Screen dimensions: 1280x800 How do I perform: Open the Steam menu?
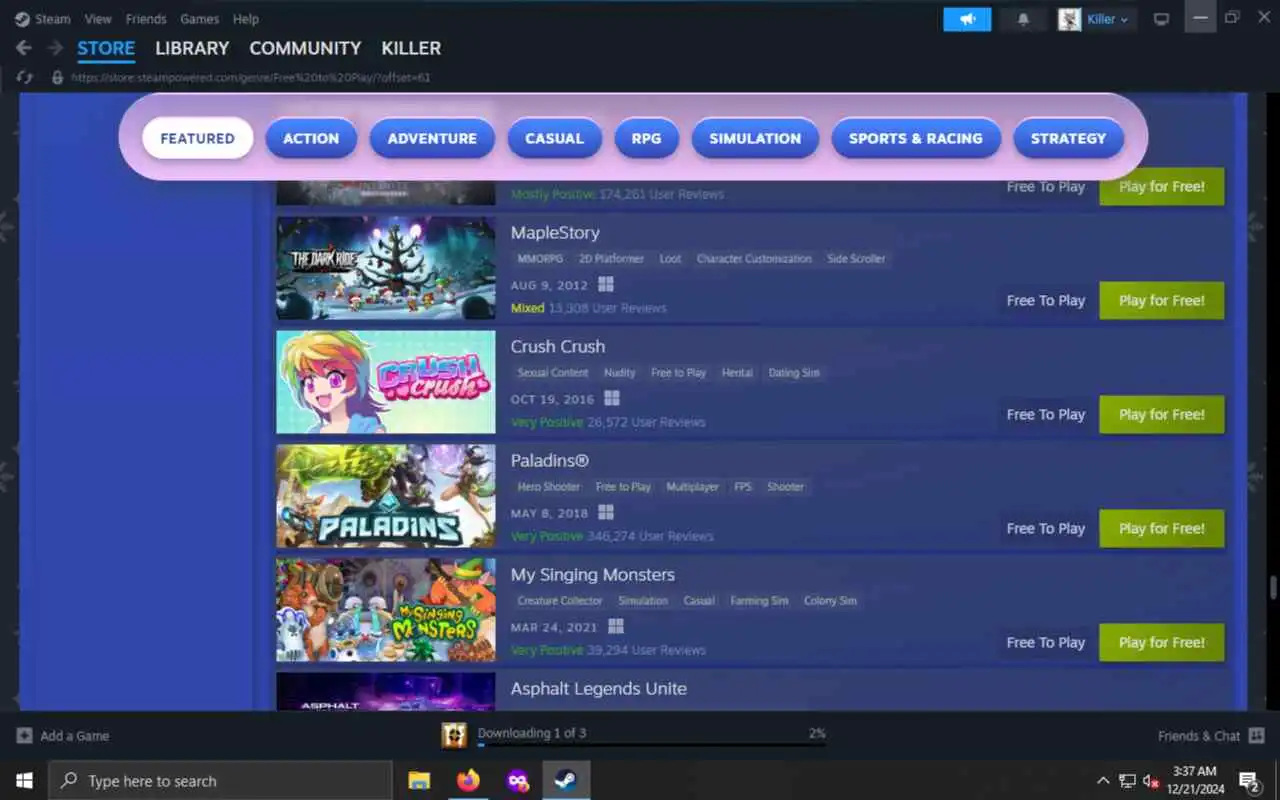(53, 19)
